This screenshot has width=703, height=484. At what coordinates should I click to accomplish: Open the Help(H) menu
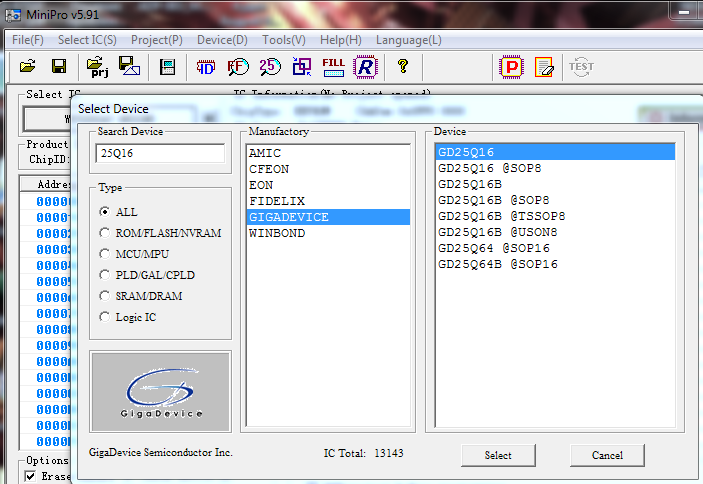pos(340,40)
